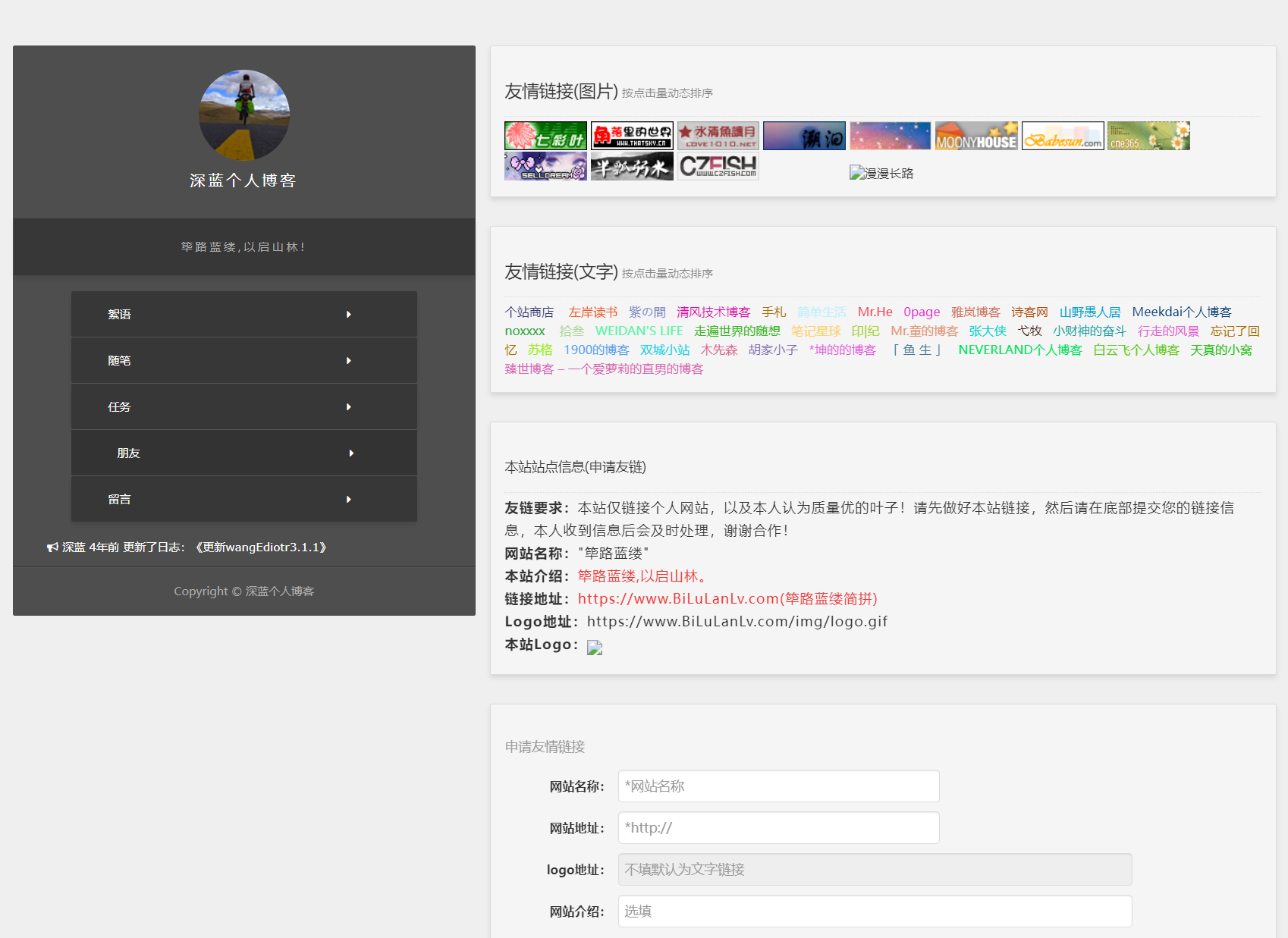The height and width of the screenshot is (938, 1288).
Task: Open the 1900的博客 text link
Action: [596, 350]
